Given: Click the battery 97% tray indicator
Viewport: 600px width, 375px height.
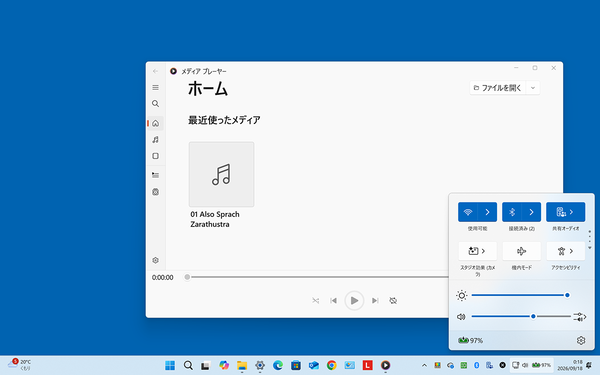Looking at the screenshot, I should pos(541,365).
